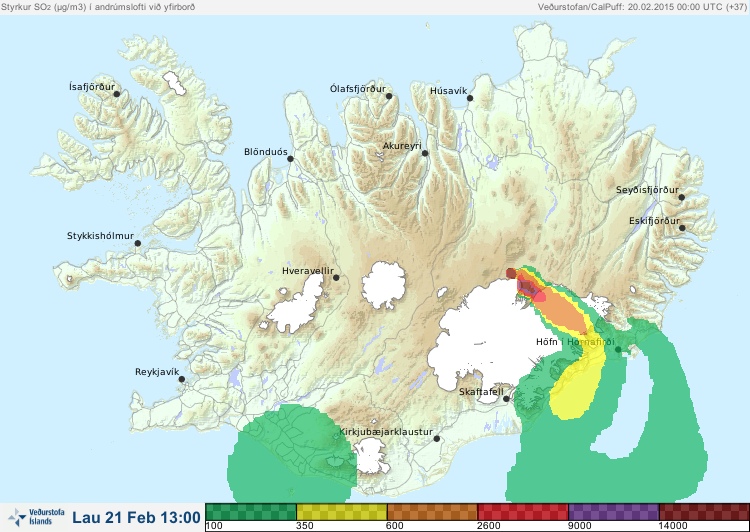
Task: Click the Styrkur SO2 title text
Action: [98, 7]
